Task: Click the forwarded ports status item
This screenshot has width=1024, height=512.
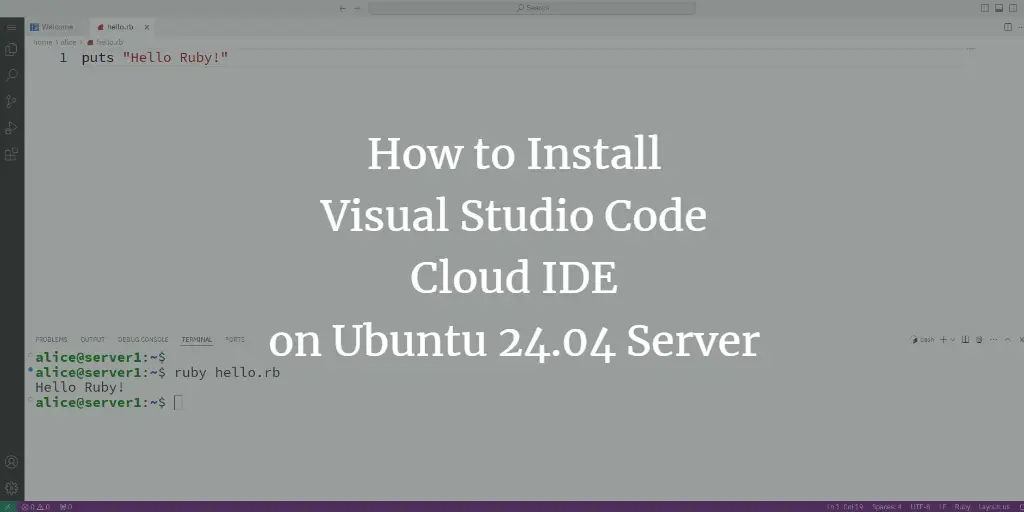Action: click(x=66, y=507)
